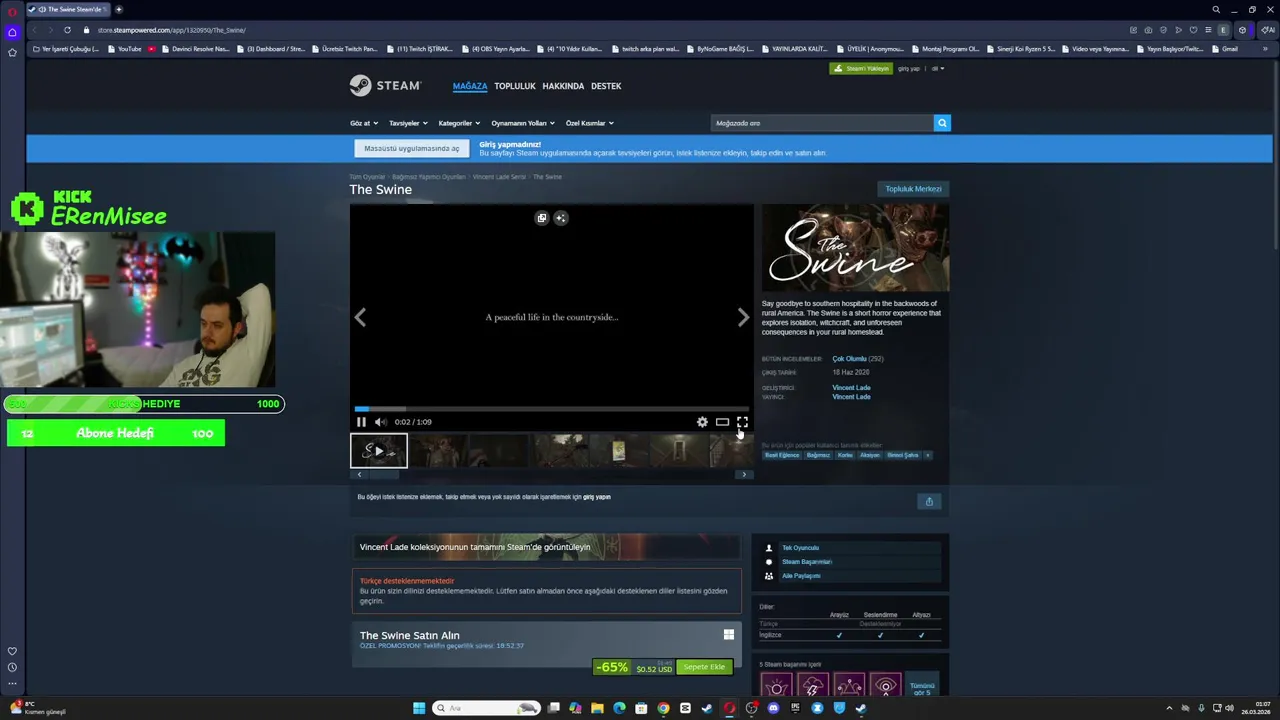
Task: Click the Çok Olumlu reviews link
Action: pos(850,359)
